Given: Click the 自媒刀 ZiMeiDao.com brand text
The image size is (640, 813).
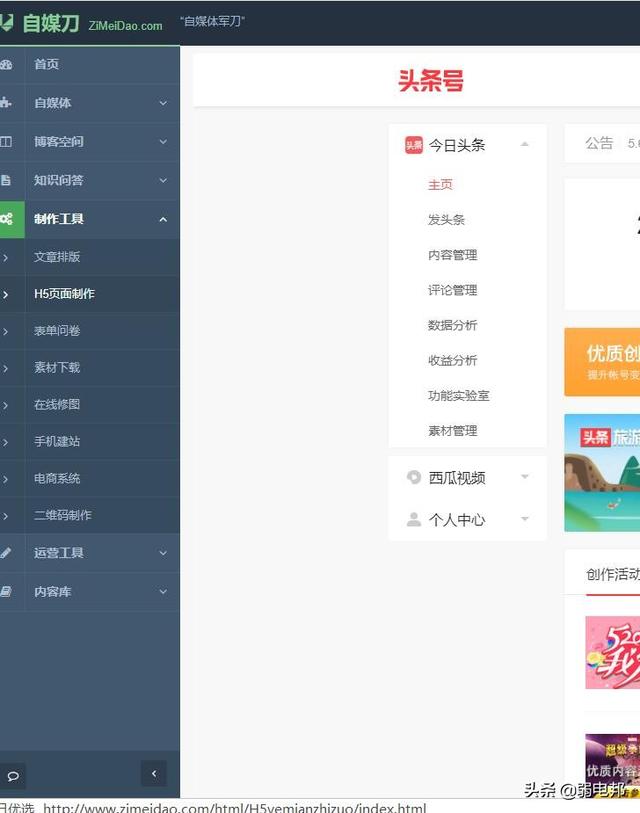Looking at the screenshot, I should click(x=92, y=23).
